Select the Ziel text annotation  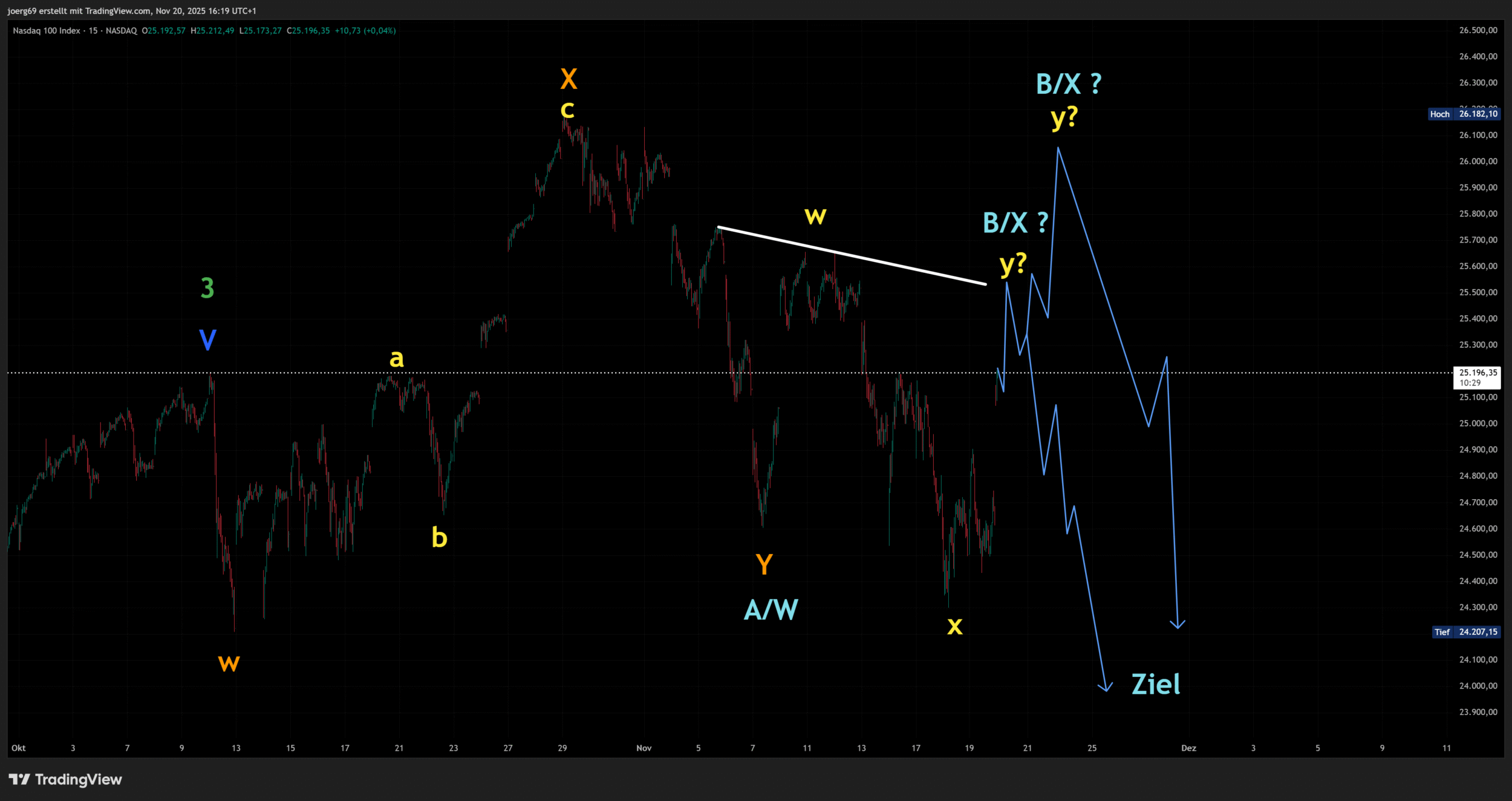coord(1155,684)
